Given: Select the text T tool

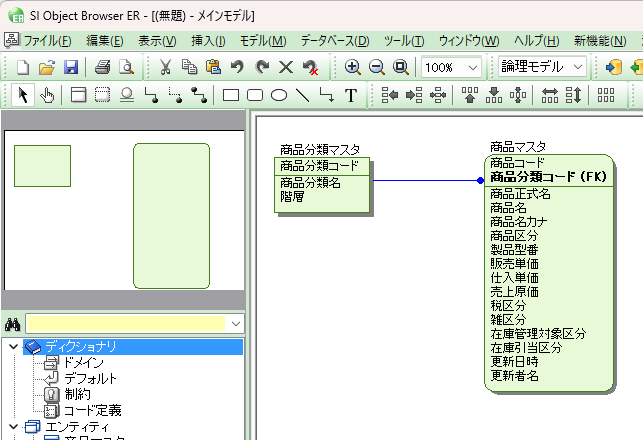Looking at the screenshot, I should 351,95.
